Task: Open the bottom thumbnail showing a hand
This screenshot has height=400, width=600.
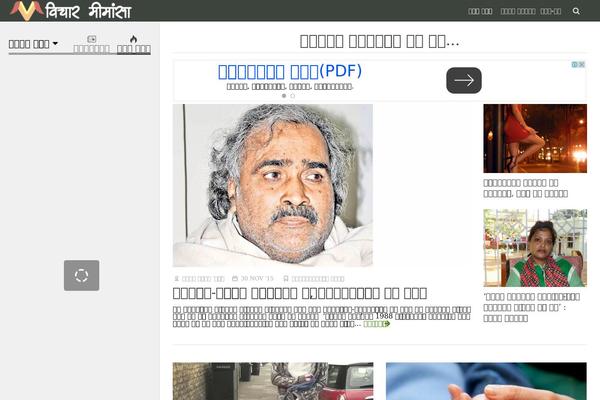Action: pos(486,381)
